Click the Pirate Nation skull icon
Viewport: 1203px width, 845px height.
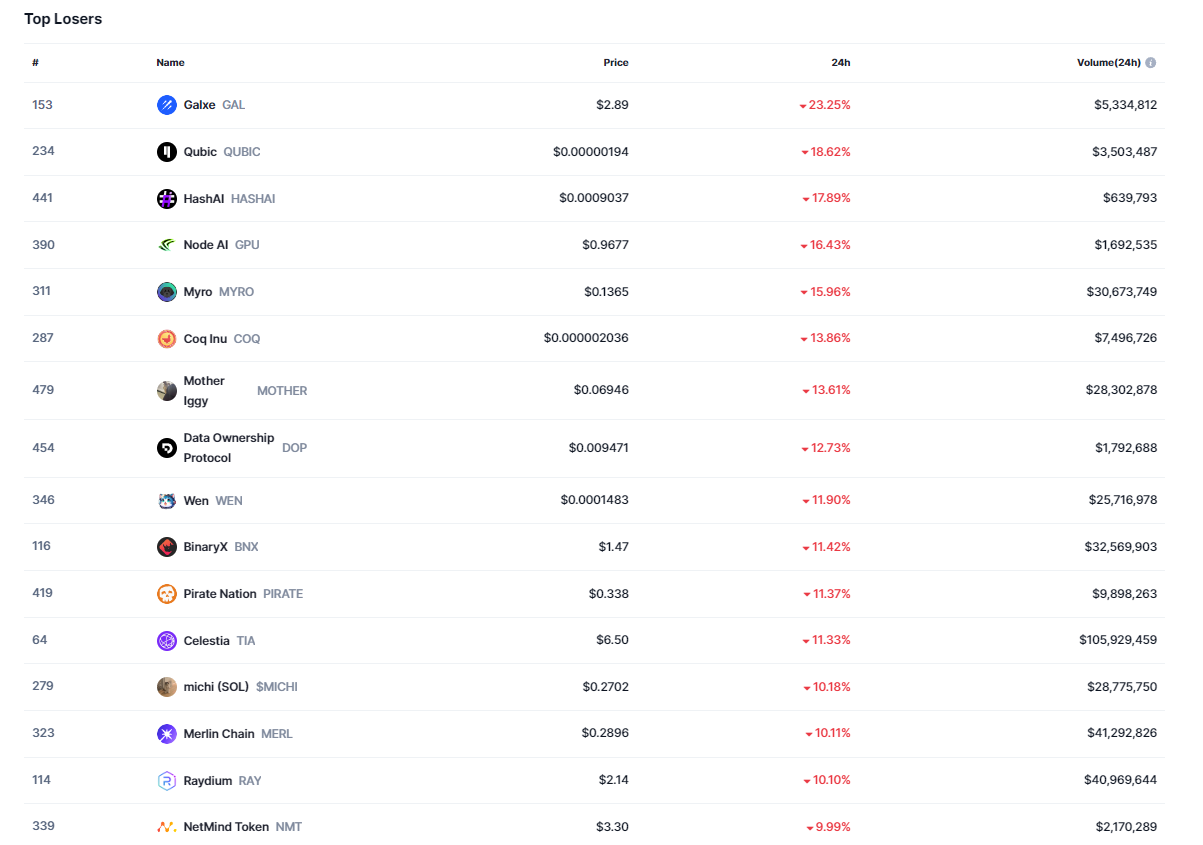point(167,594)
